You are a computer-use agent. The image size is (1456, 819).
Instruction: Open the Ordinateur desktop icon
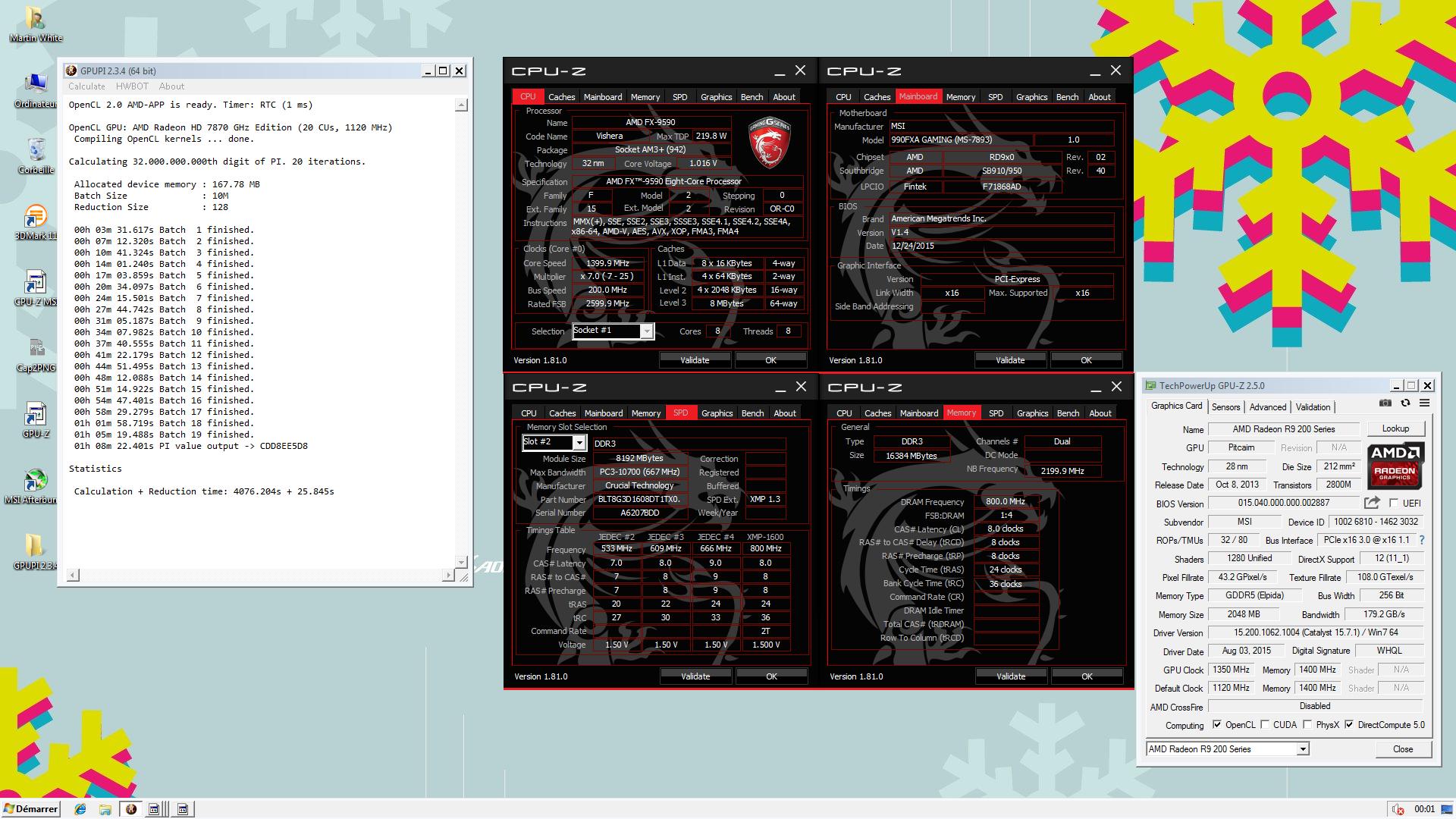(36, 91)
